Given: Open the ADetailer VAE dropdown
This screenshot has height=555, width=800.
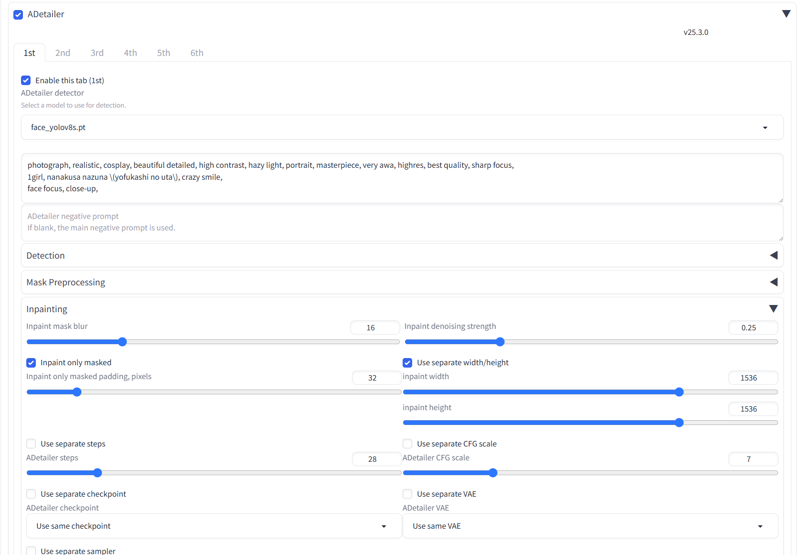Looking at the screenshot, I should click(590, 526).
